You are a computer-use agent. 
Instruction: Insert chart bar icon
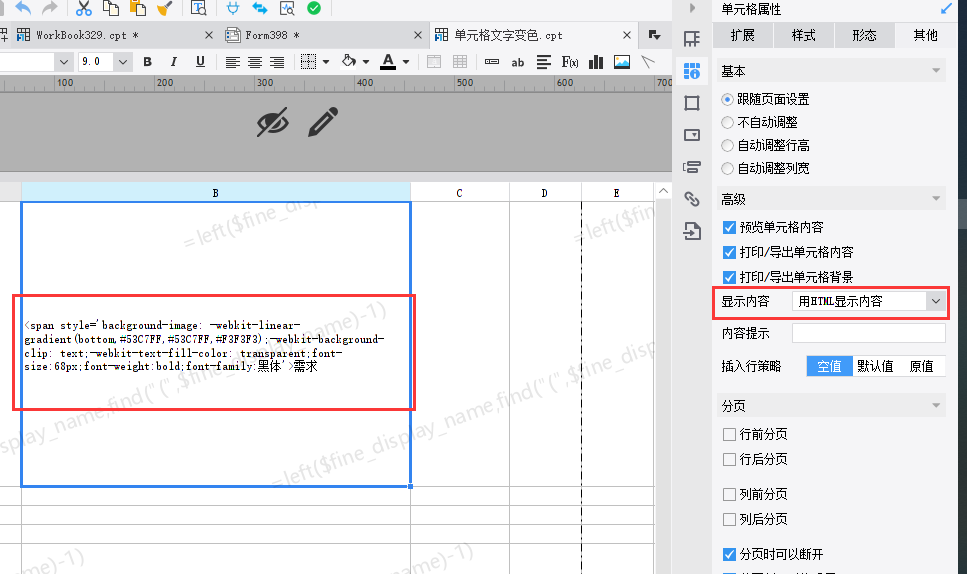pos(596,62)
